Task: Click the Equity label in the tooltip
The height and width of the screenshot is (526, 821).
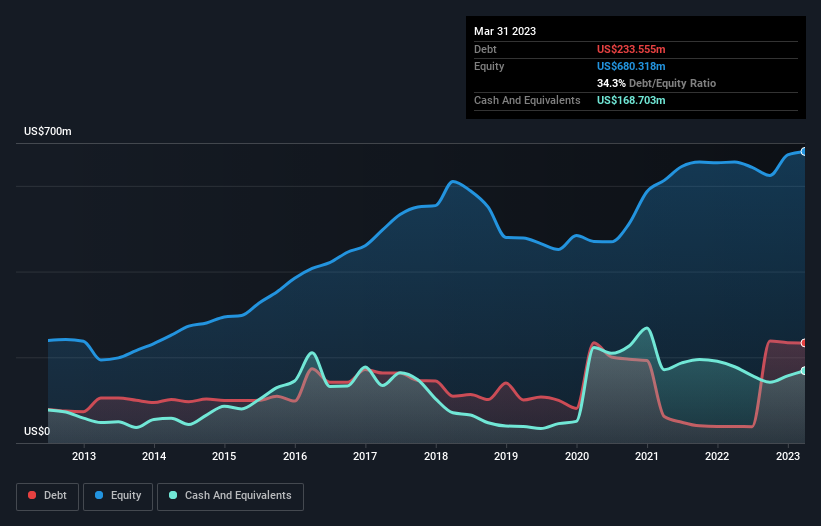Action: (x=489, y=66)
